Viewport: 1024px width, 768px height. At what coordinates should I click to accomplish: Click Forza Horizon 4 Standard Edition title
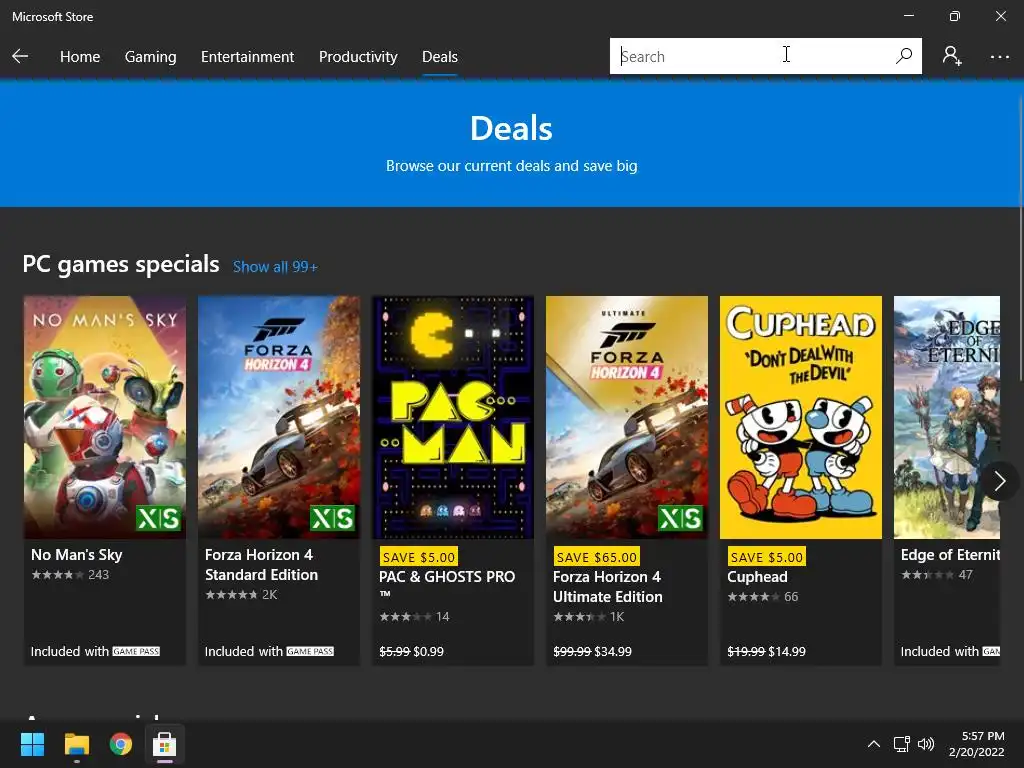[x=261, y=564]
